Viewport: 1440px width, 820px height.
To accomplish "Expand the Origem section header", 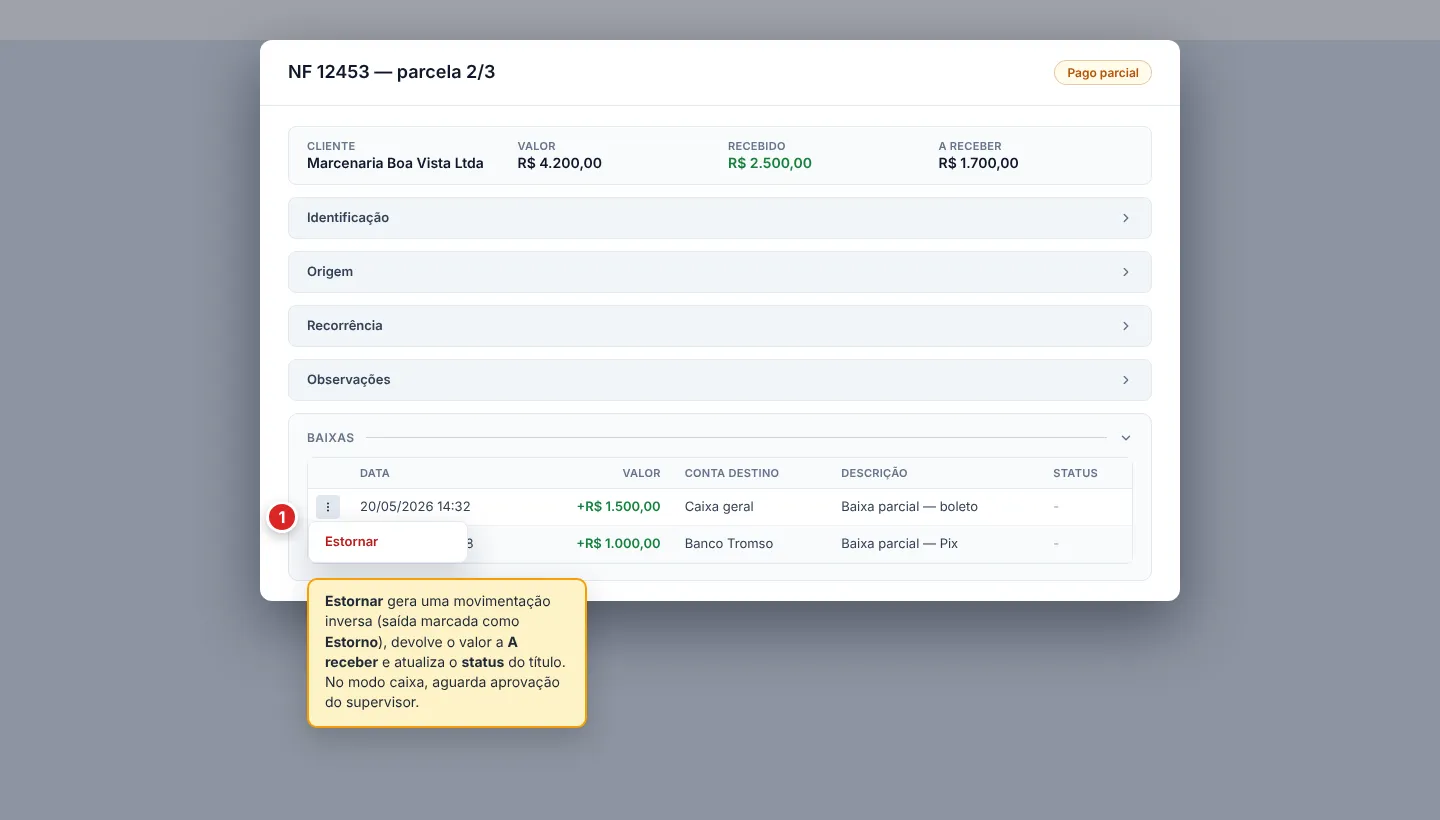I will coord(719,272).
